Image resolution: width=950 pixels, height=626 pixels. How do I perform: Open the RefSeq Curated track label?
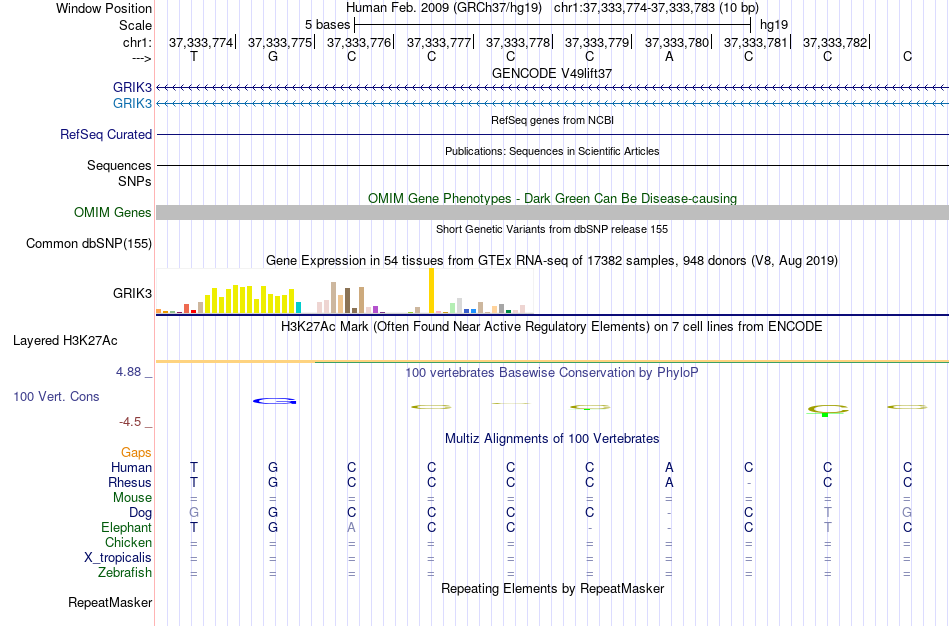(106, 135)
